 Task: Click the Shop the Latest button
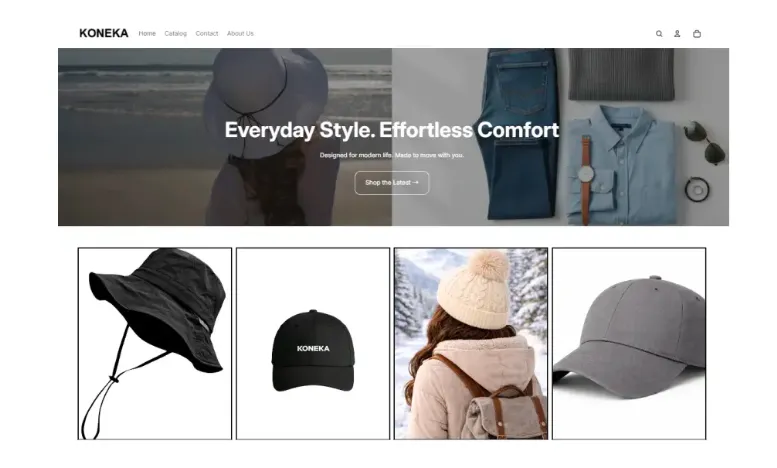[391, 183]
